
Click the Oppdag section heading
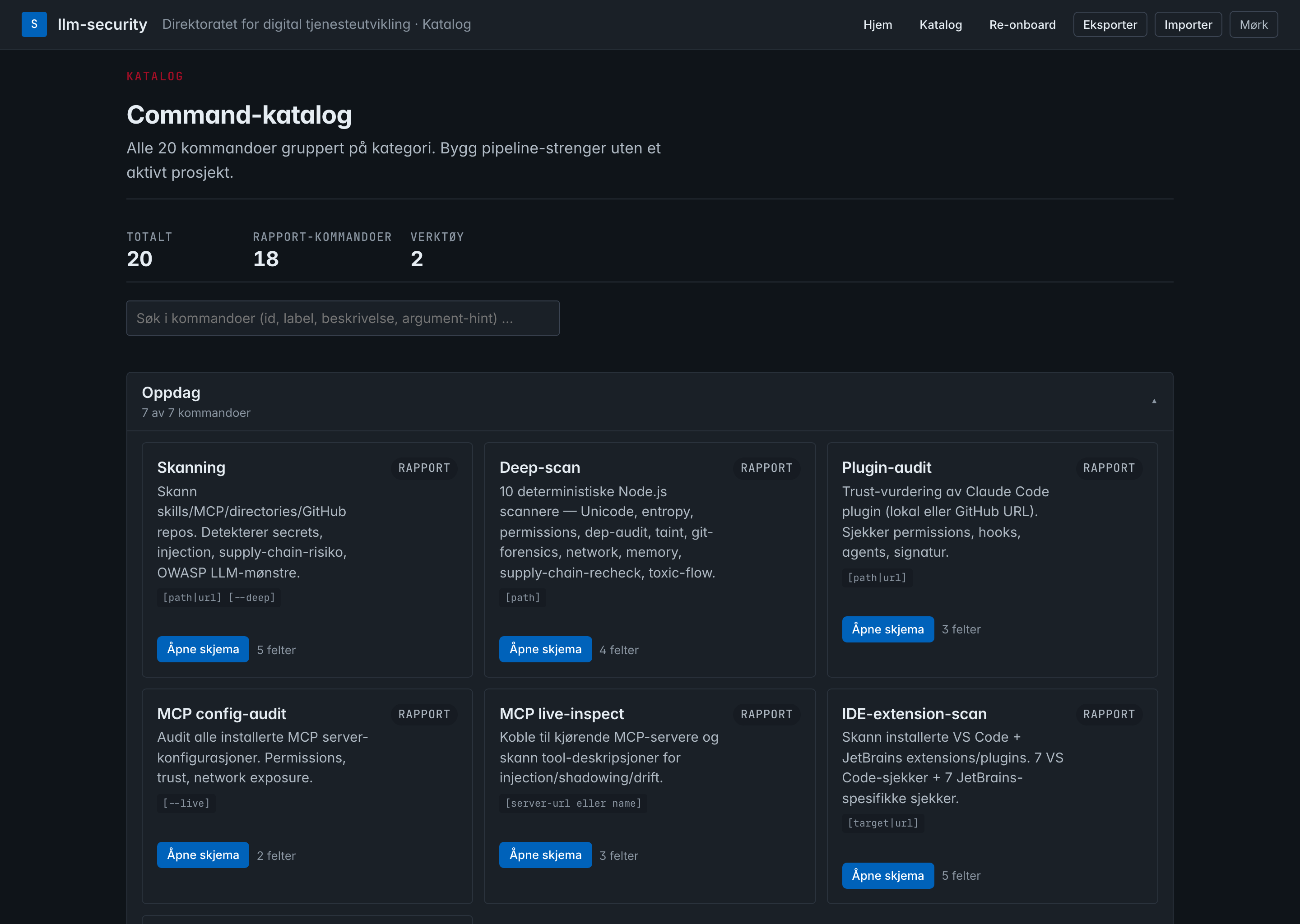(x=171, y=393)
